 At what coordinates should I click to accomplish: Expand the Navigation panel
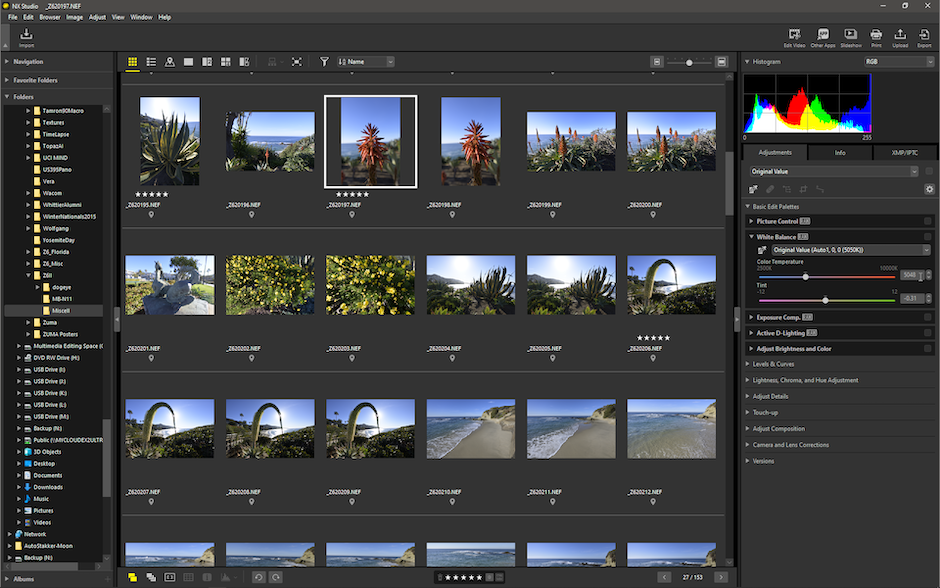coord(7,61)
